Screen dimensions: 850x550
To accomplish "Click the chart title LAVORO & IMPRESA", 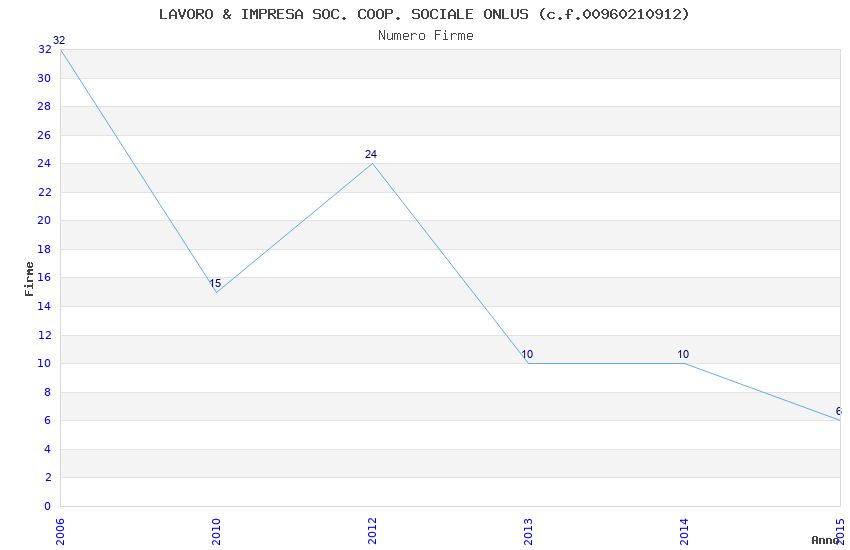I will (424, 14).
